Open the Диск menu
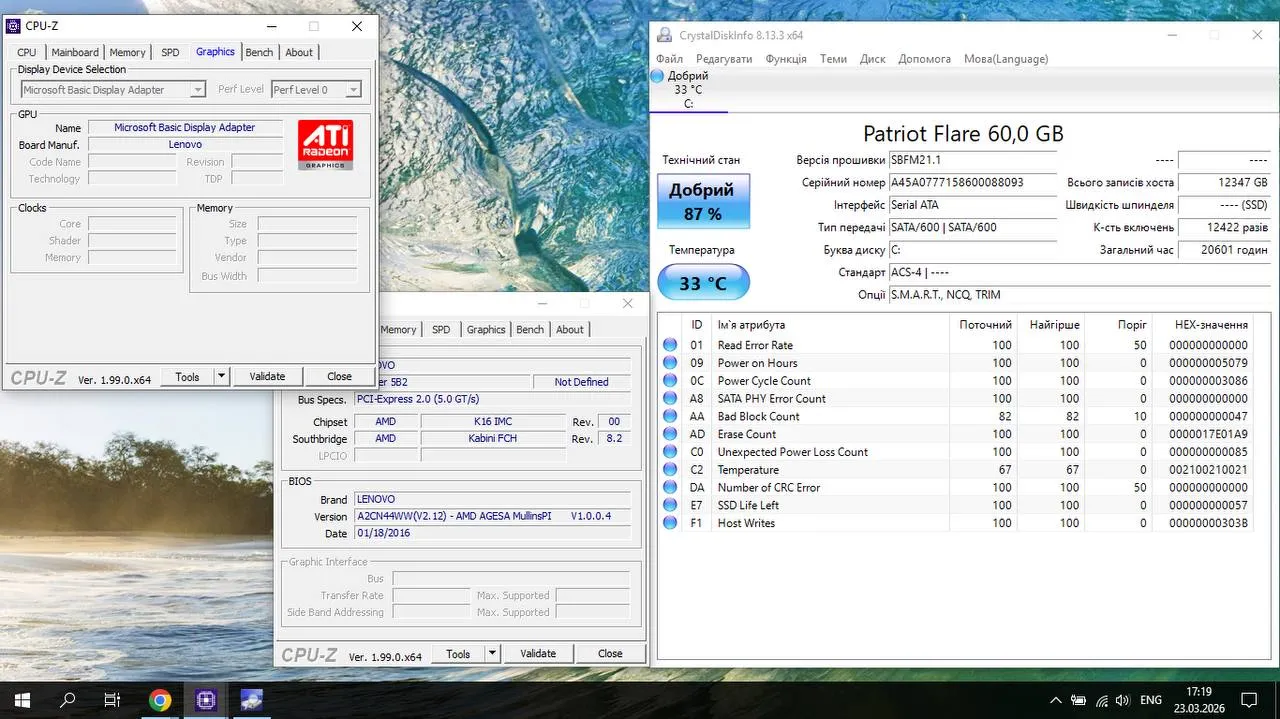Image resolution: width=1280 pixels, height=719 pixels. tap(873, 59)
